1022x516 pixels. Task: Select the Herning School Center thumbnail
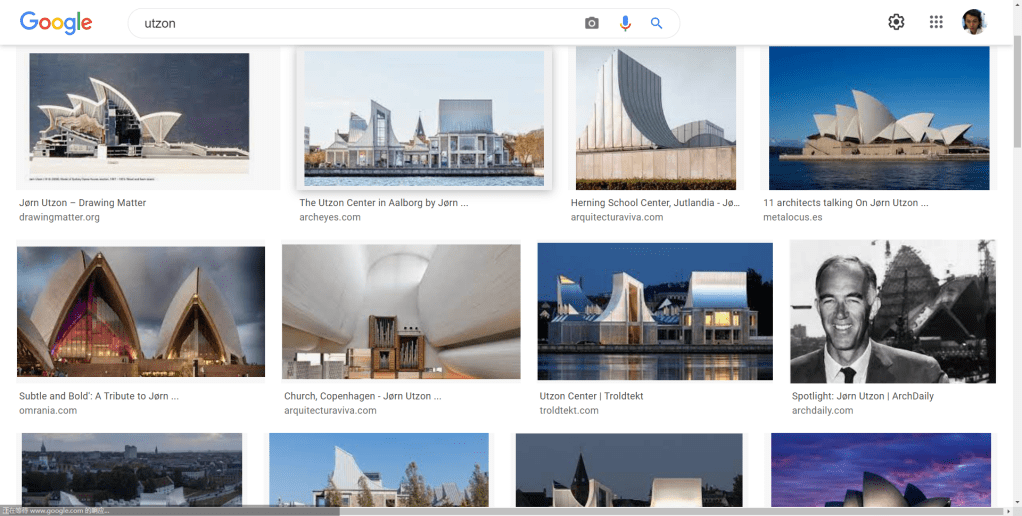[656, 117]
